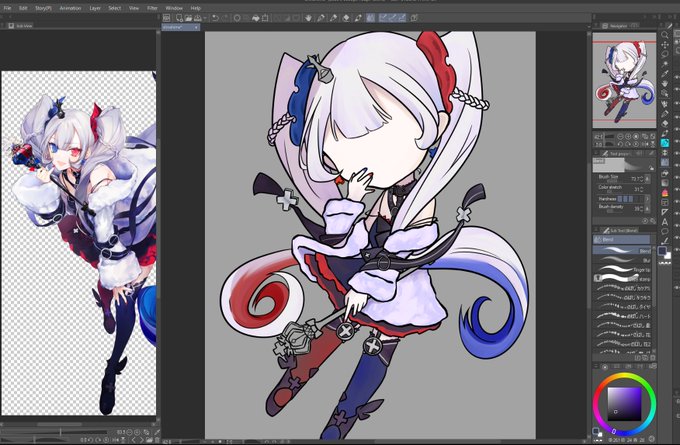This screenshot has height=445, width=680.
Task: Lock the tool property with lock icon
Action: pyautogui.click(x=651, y=168)
